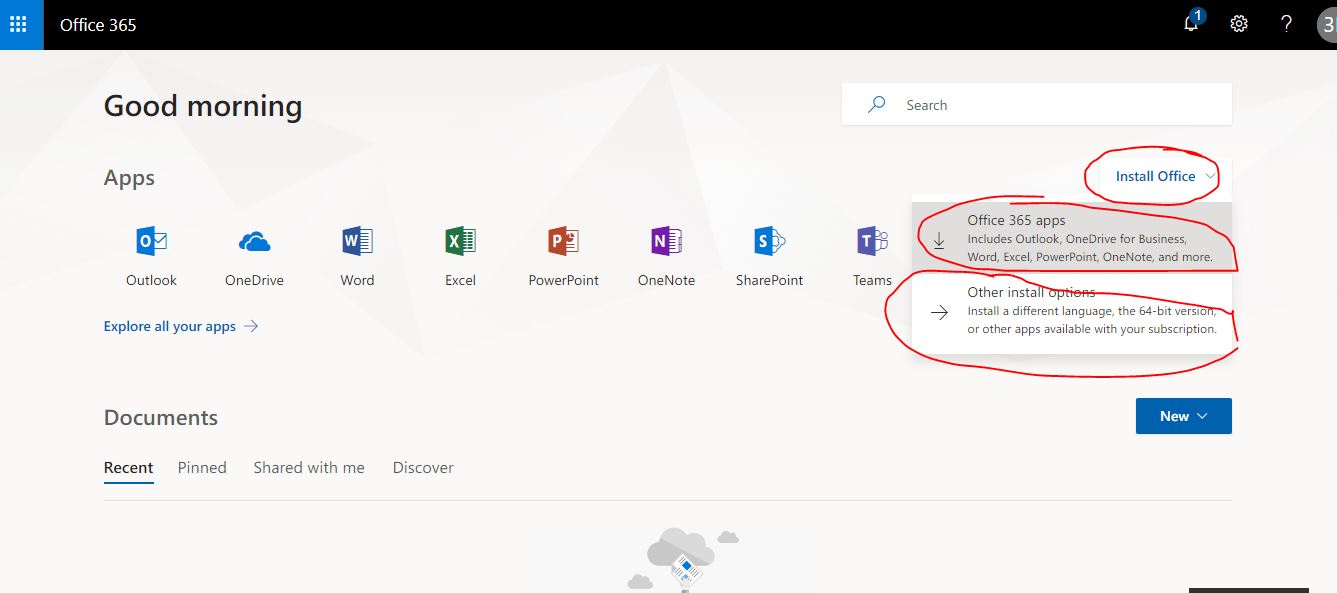Follow the Explore all your apps link
1337x593 pixels.
[181, 326]
